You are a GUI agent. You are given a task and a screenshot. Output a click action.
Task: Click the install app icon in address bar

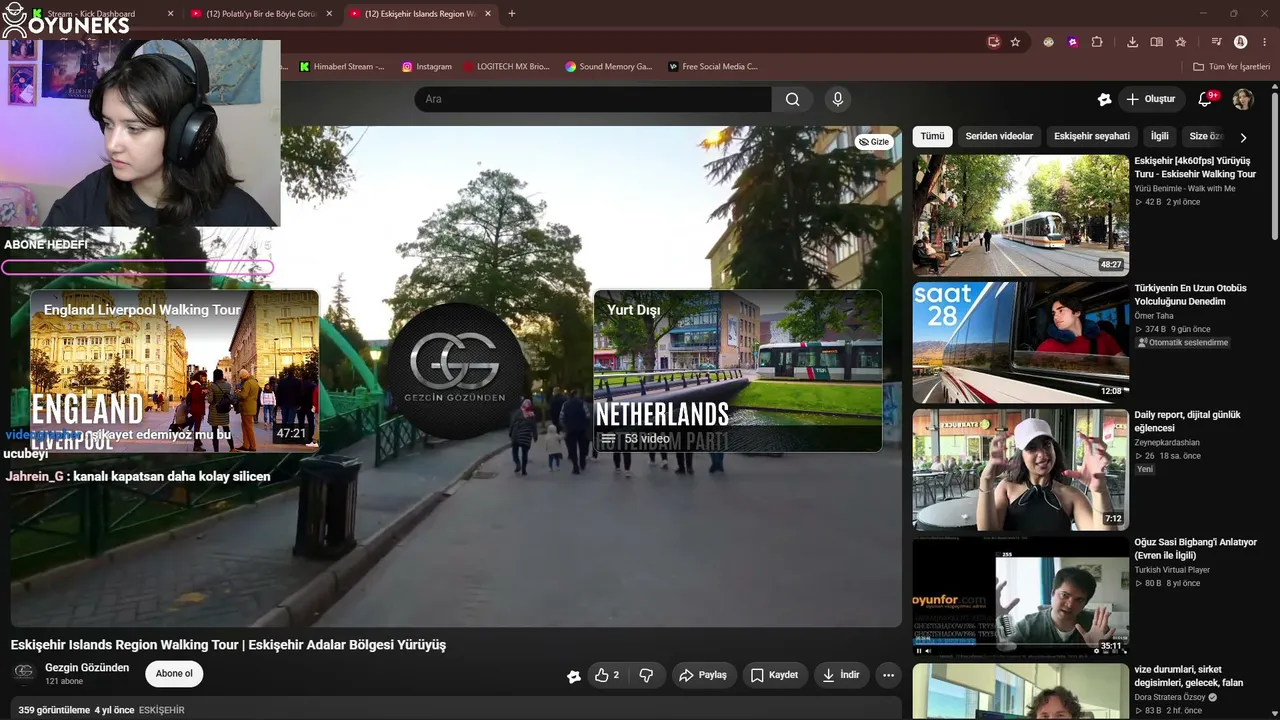[x=993, y=42]
